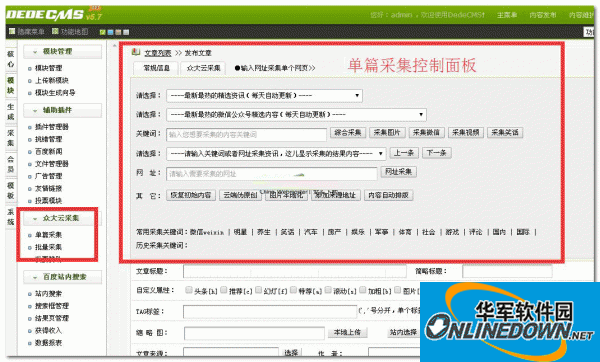This screenshot has width=600, height=362.
Task: Switch to the 采集 side tab
Action: tap(11, 138)
